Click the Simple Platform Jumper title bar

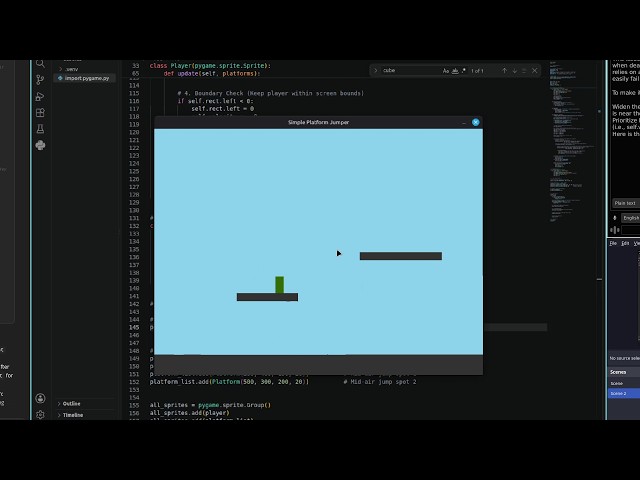pos(318,122)
